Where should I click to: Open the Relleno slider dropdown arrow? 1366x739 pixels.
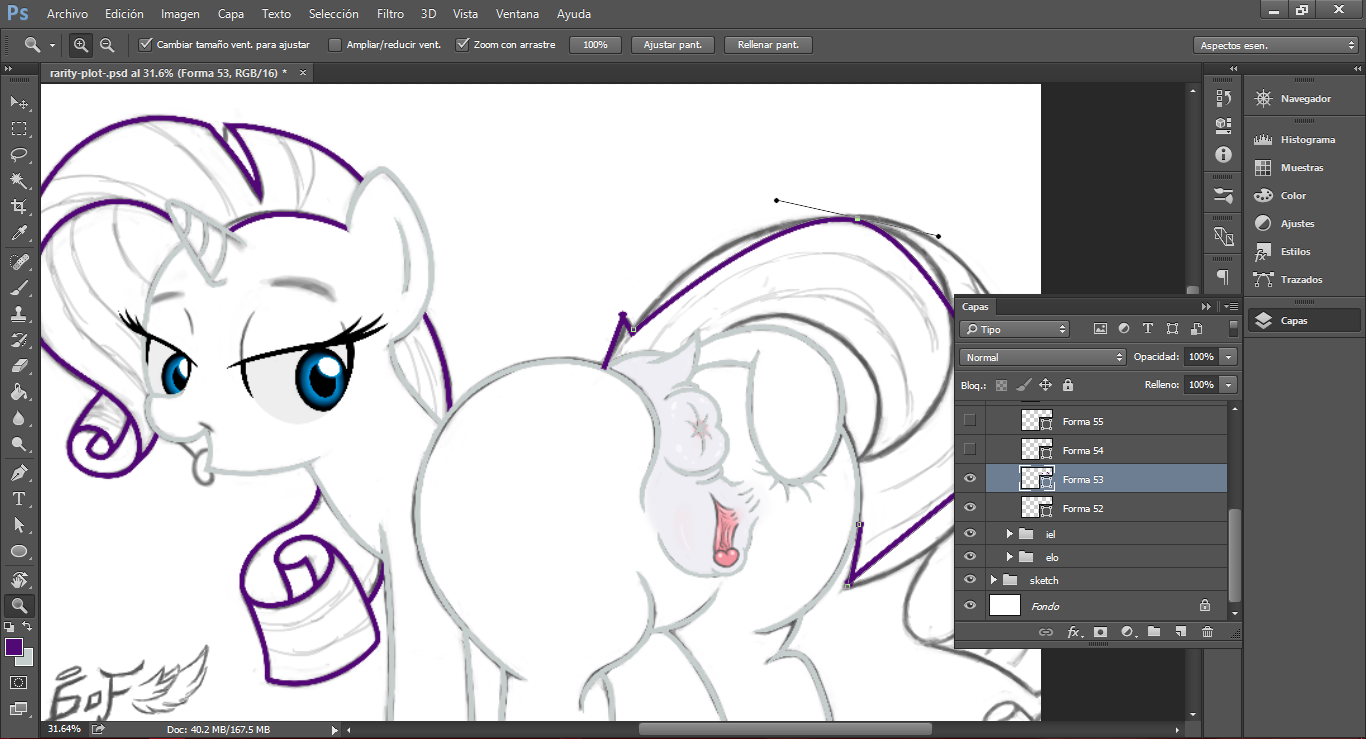[x=1229, y=385]
